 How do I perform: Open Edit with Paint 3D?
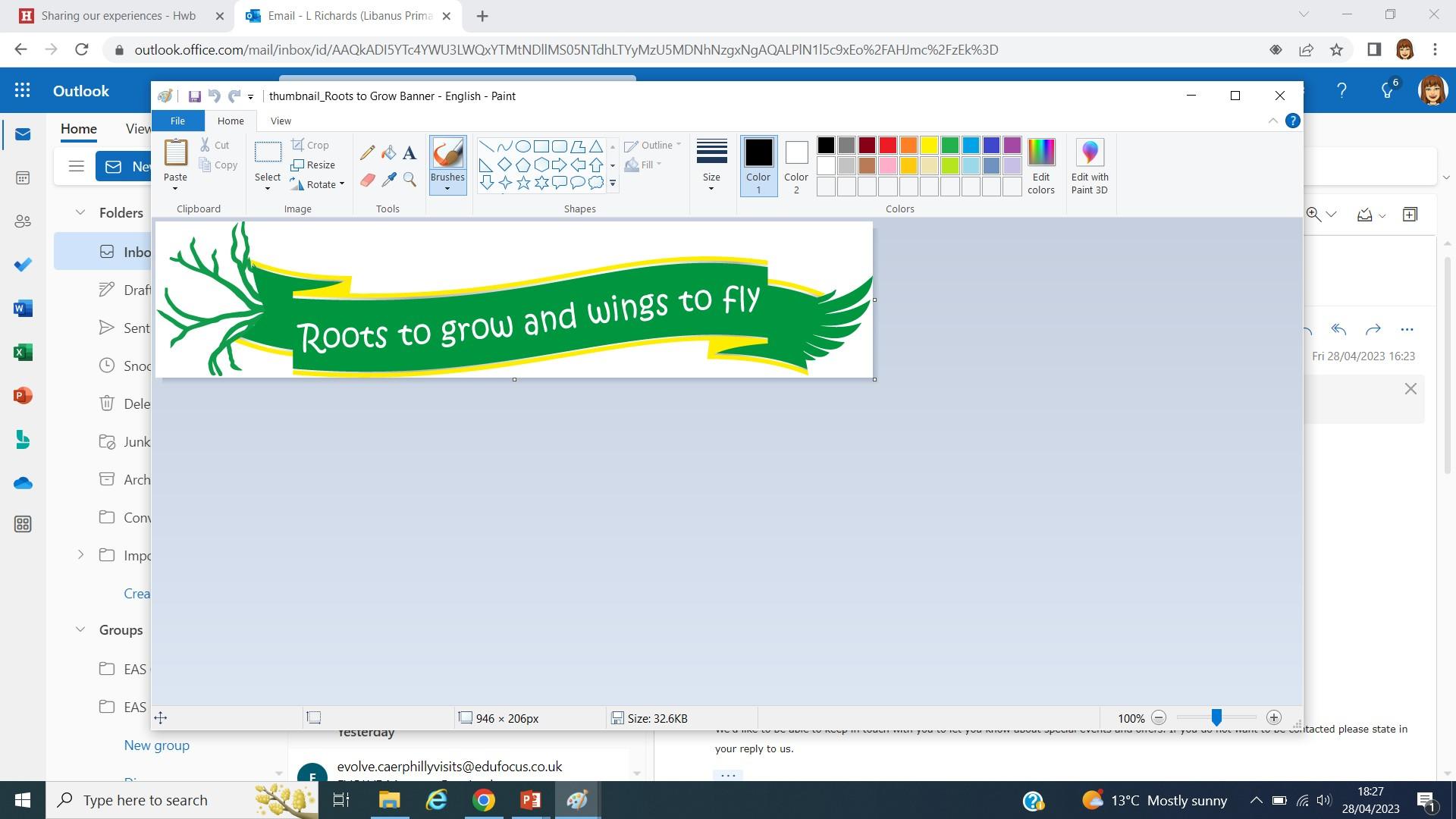pyautogui.click(x=1090, y=166)
